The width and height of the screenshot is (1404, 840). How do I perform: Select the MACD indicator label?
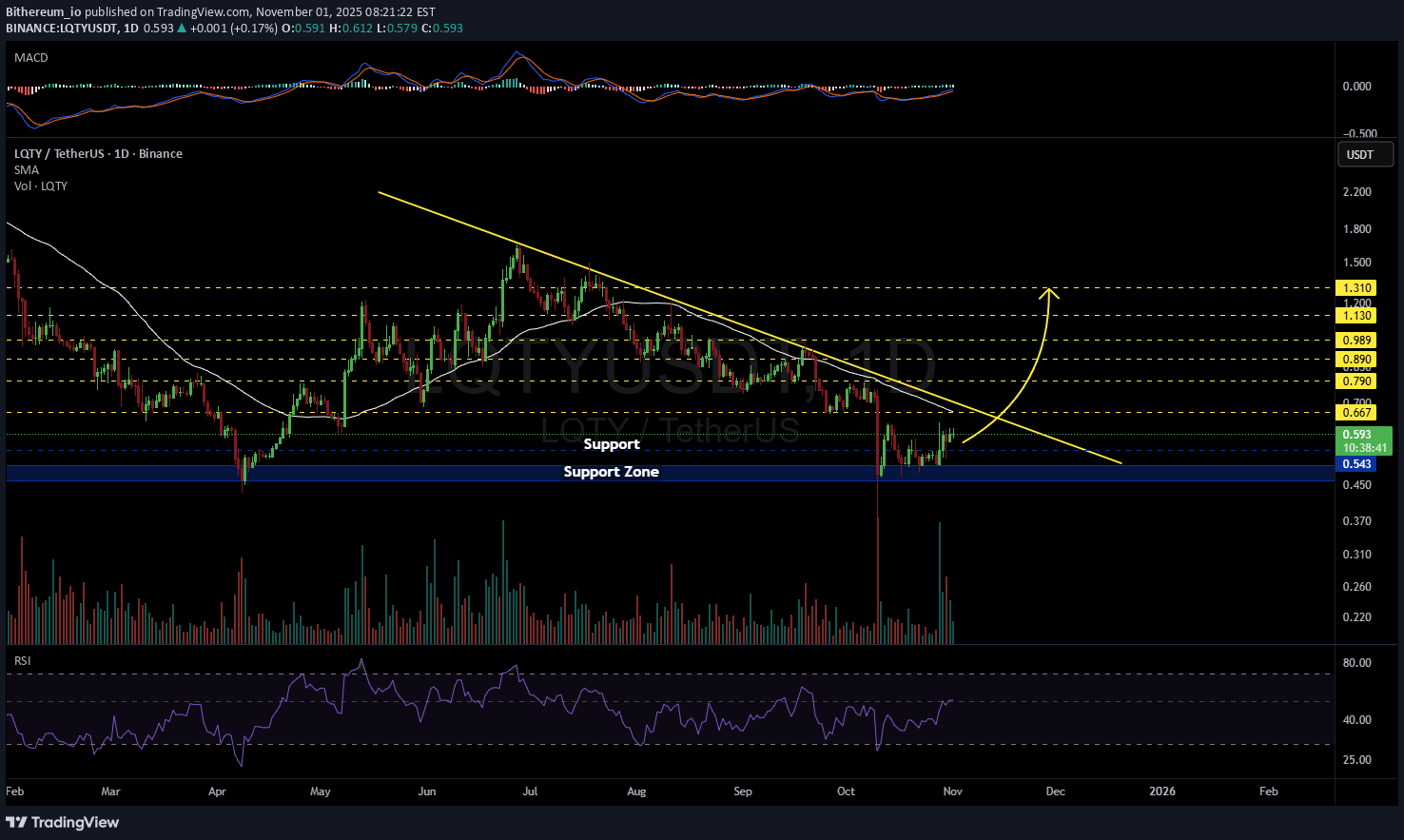point(31,58)
